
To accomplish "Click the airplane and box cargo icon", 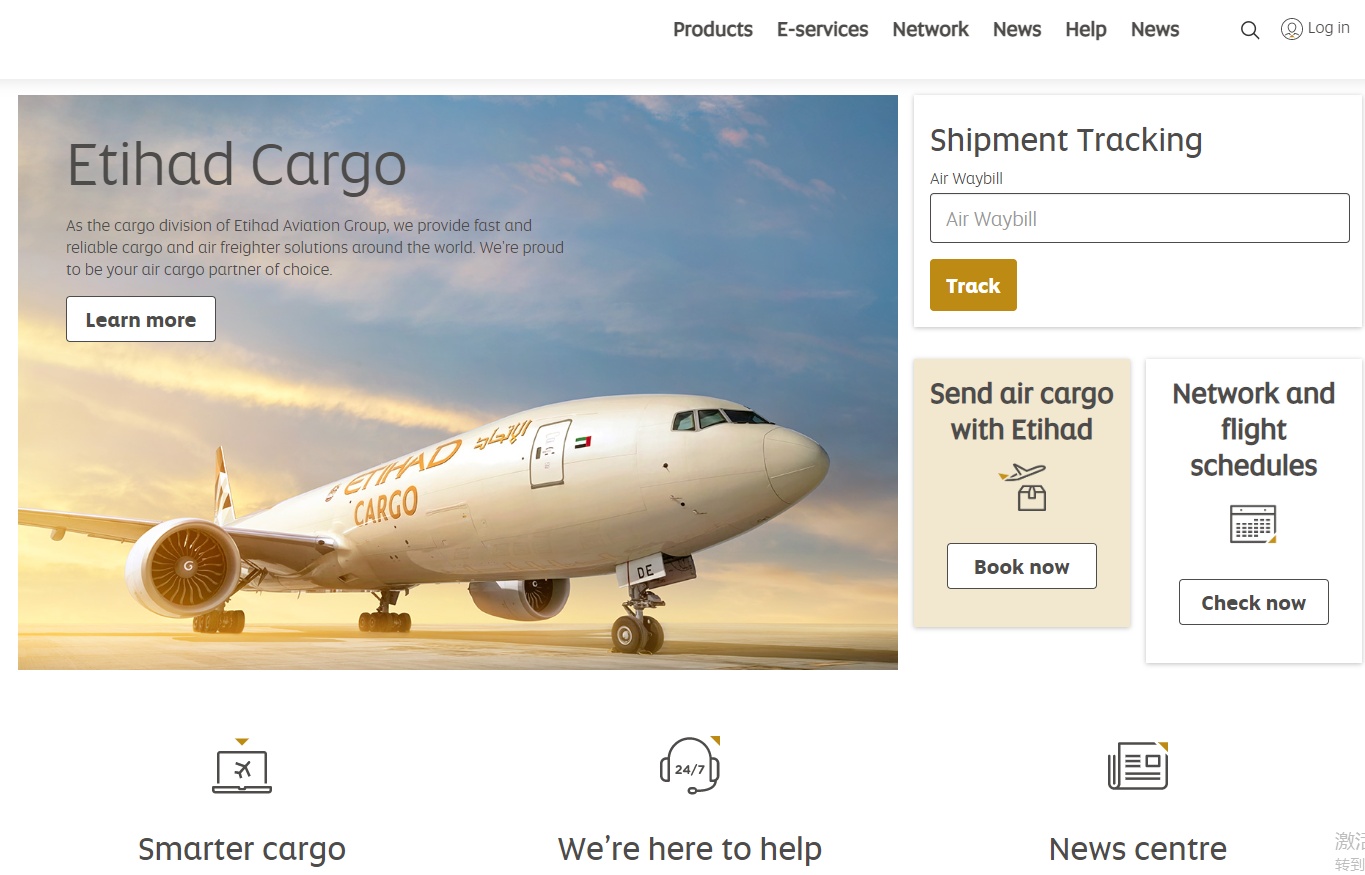I will (x=1023, y=487).
